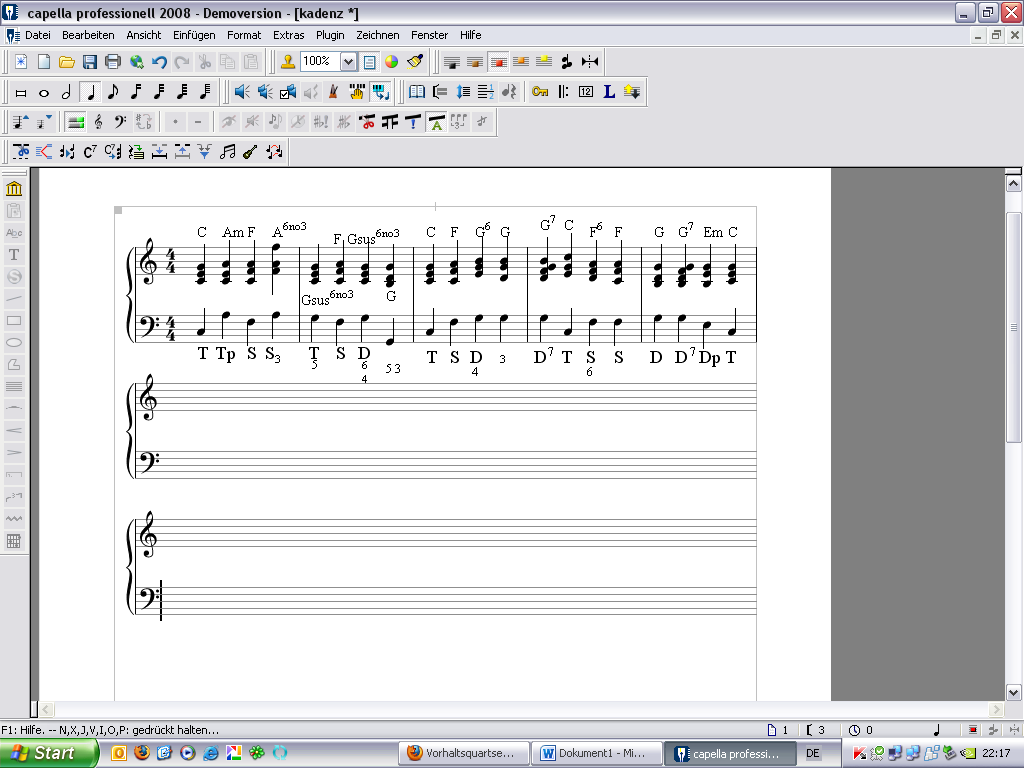
Task: Click the key icon in the toolbar
Action: click(539, 92)
